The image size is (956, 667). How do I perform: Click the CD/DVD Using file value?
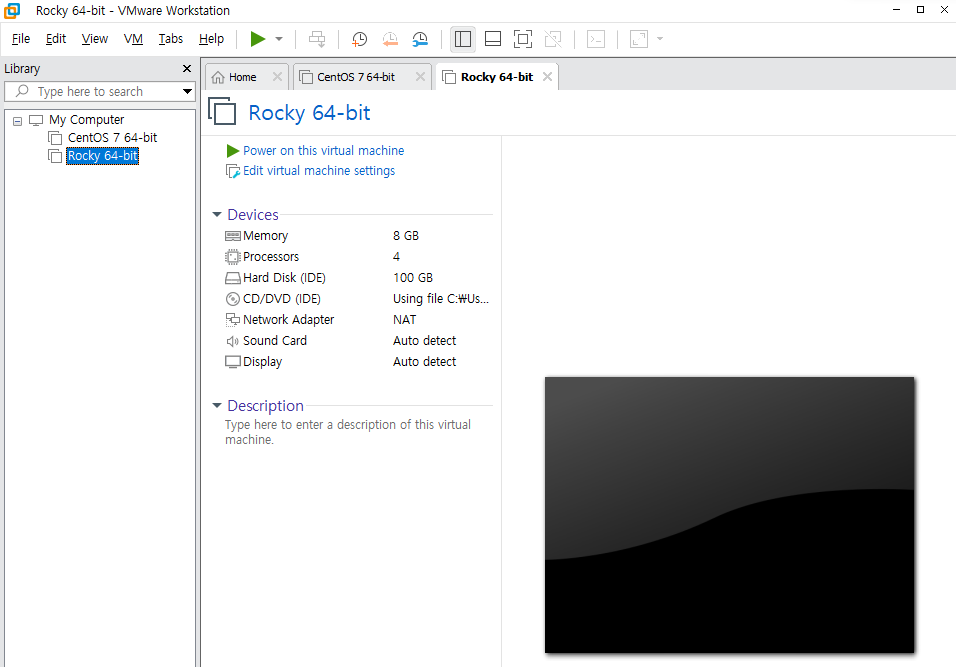tap(441, 299)
